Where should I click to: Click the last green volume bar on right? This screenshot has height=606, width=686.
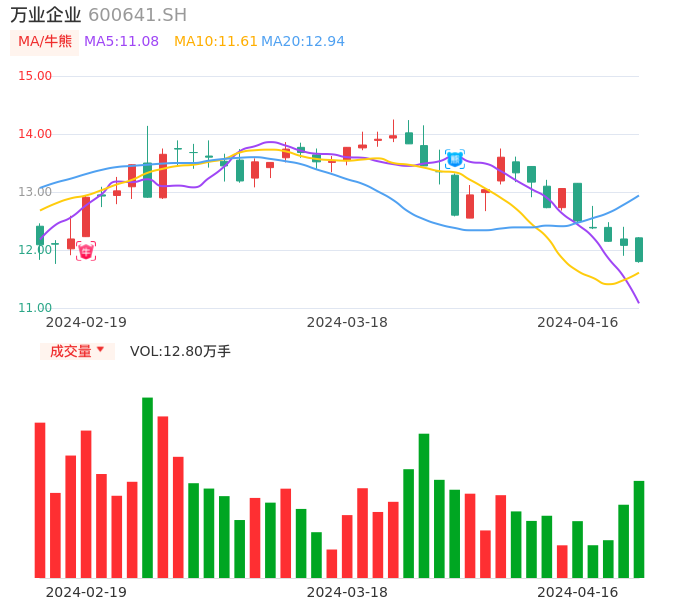click(x=639, y=529)
